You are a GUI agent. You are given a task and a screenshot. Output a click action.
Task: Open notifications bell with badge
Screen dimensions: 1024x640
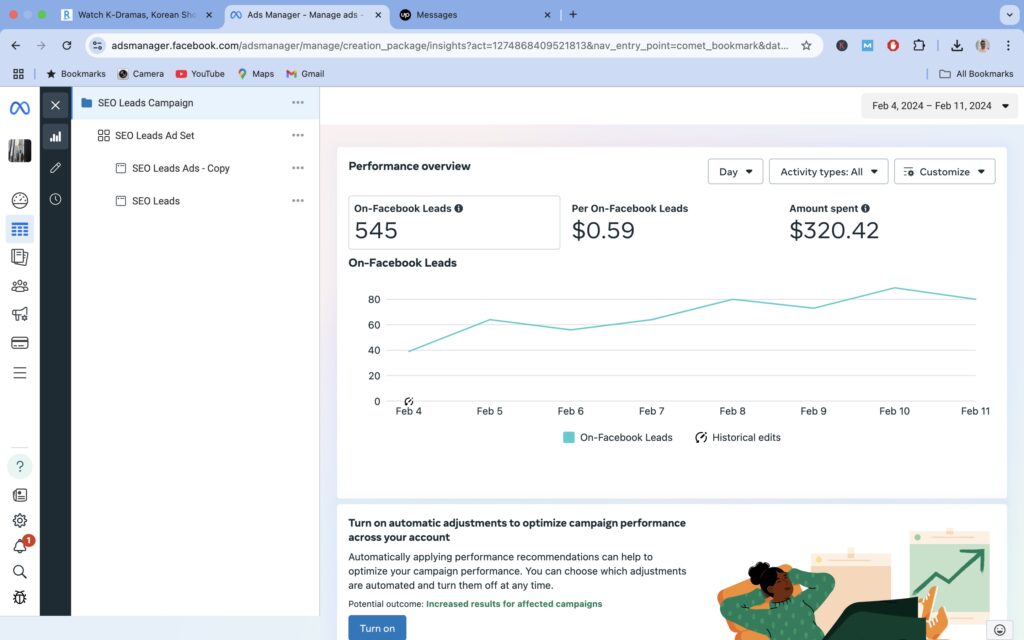pyautogui.click(x=21, y=545)
